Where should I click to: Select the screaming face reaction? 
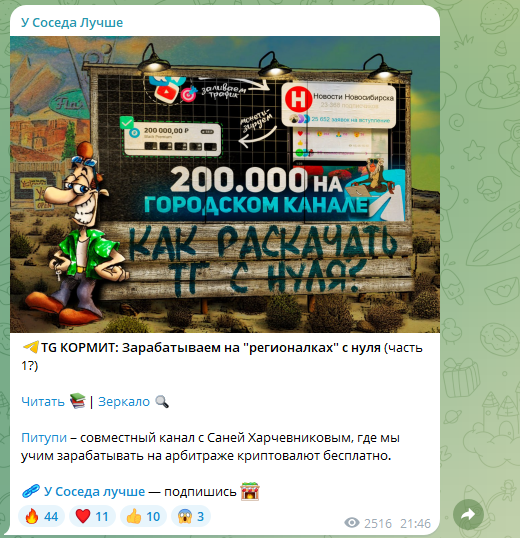191,516
